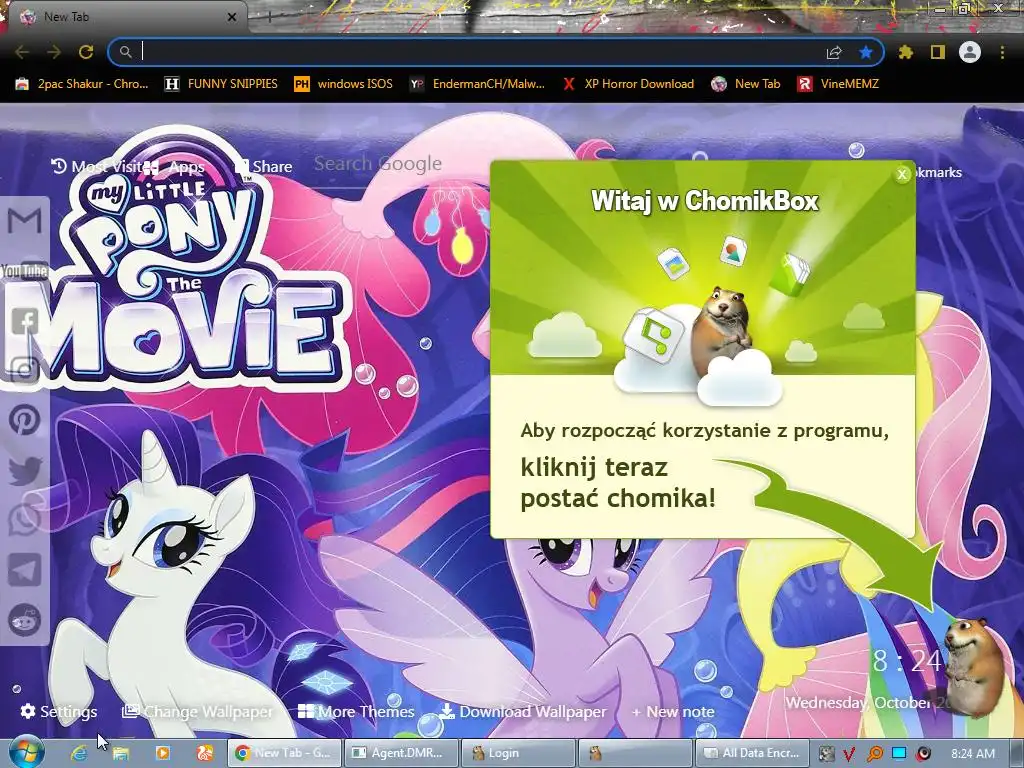Click Change Wallpaper

[198, 711]
